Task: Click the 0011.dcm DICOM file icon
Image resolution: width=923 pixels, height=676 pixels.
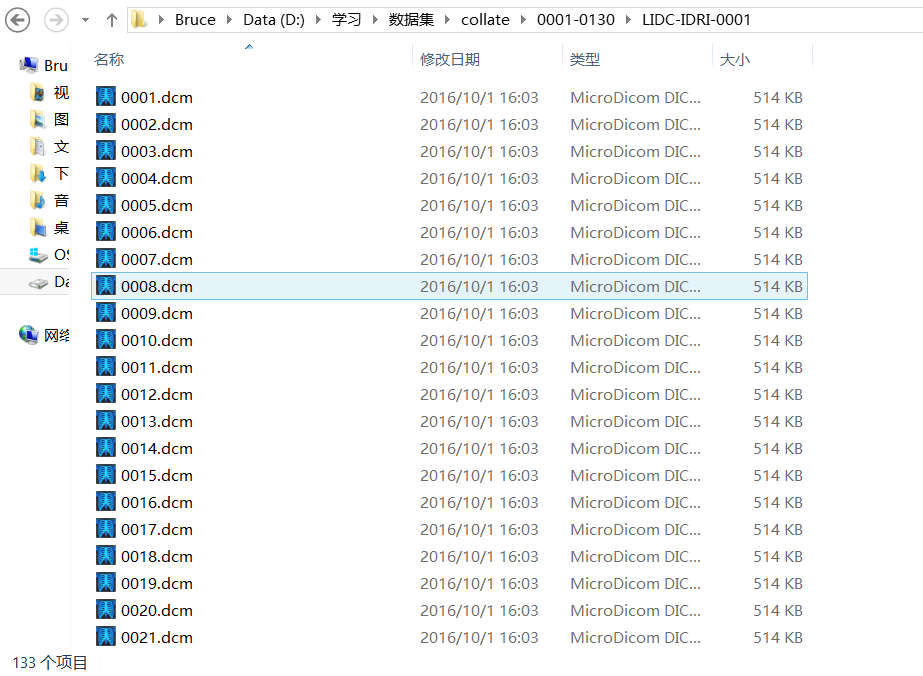Action: coord(106,367)
